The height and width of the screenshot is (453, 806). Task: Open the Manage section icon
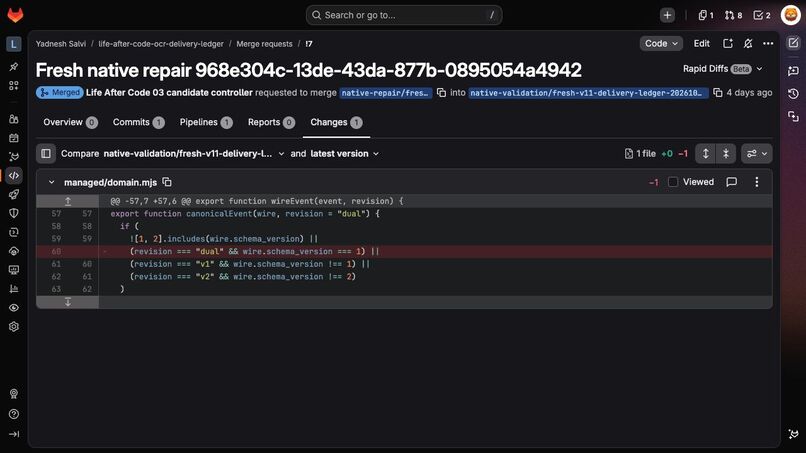(x=14, y=119)
